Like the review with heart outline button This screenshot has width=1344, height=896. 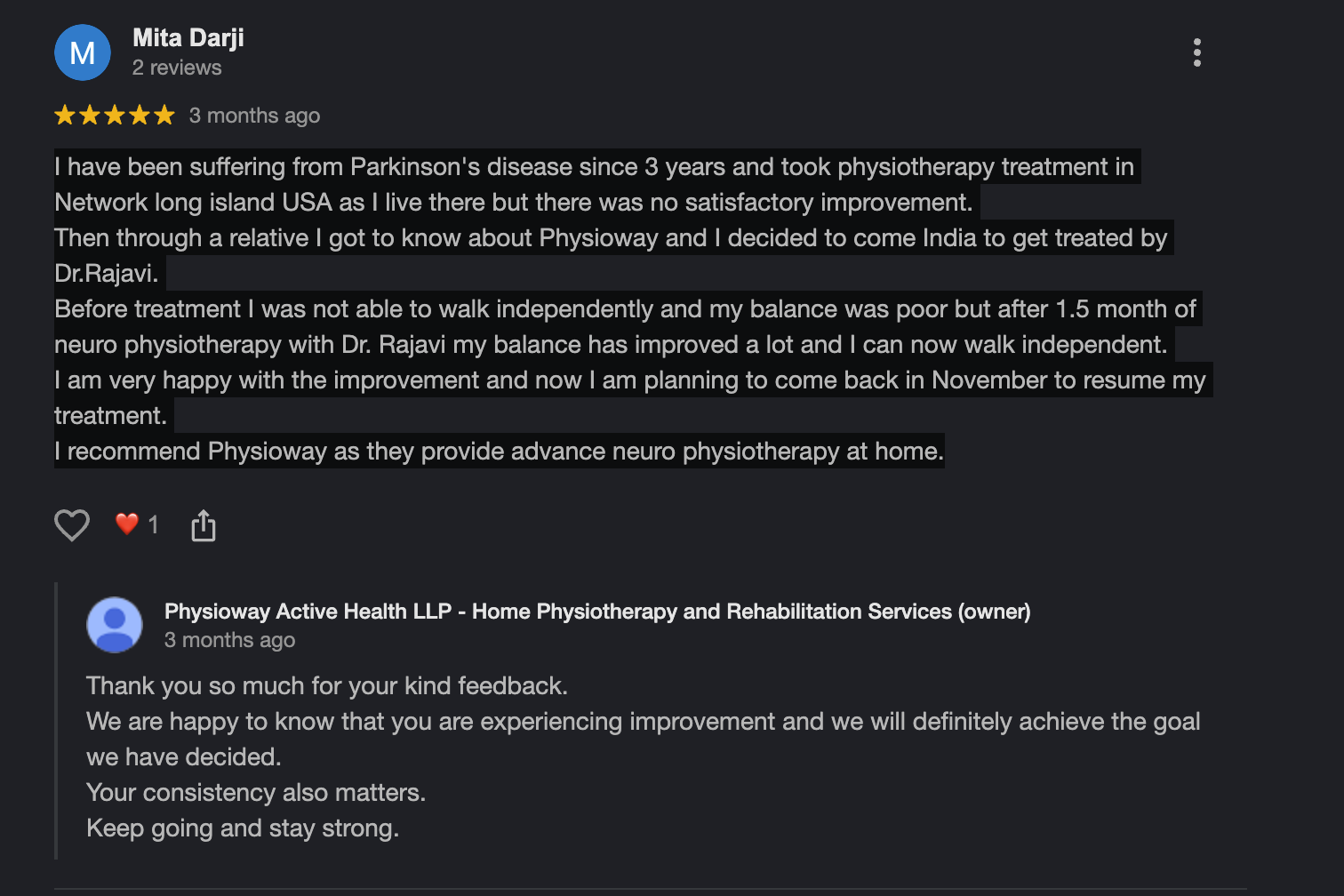pyautogui.click(x=72, y=525)
